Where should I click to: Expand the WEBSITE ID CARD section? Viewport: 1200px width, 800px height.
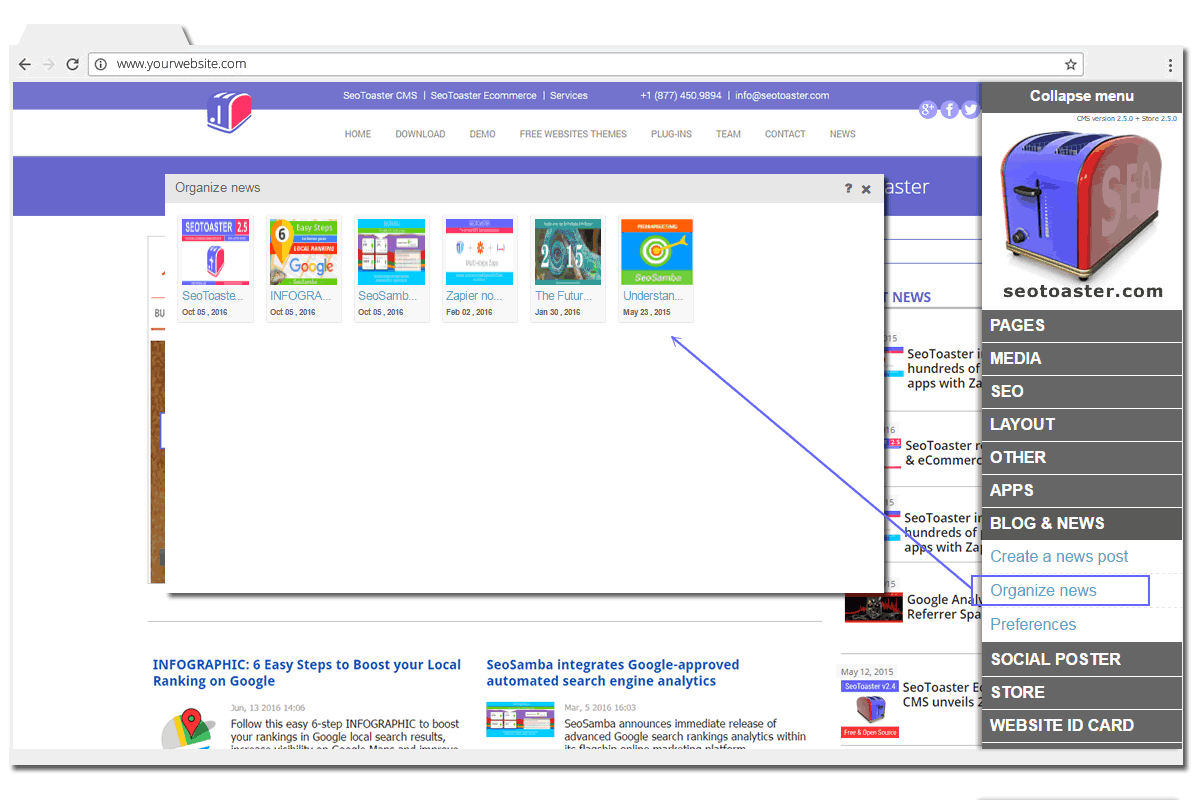click(1082, 725)
